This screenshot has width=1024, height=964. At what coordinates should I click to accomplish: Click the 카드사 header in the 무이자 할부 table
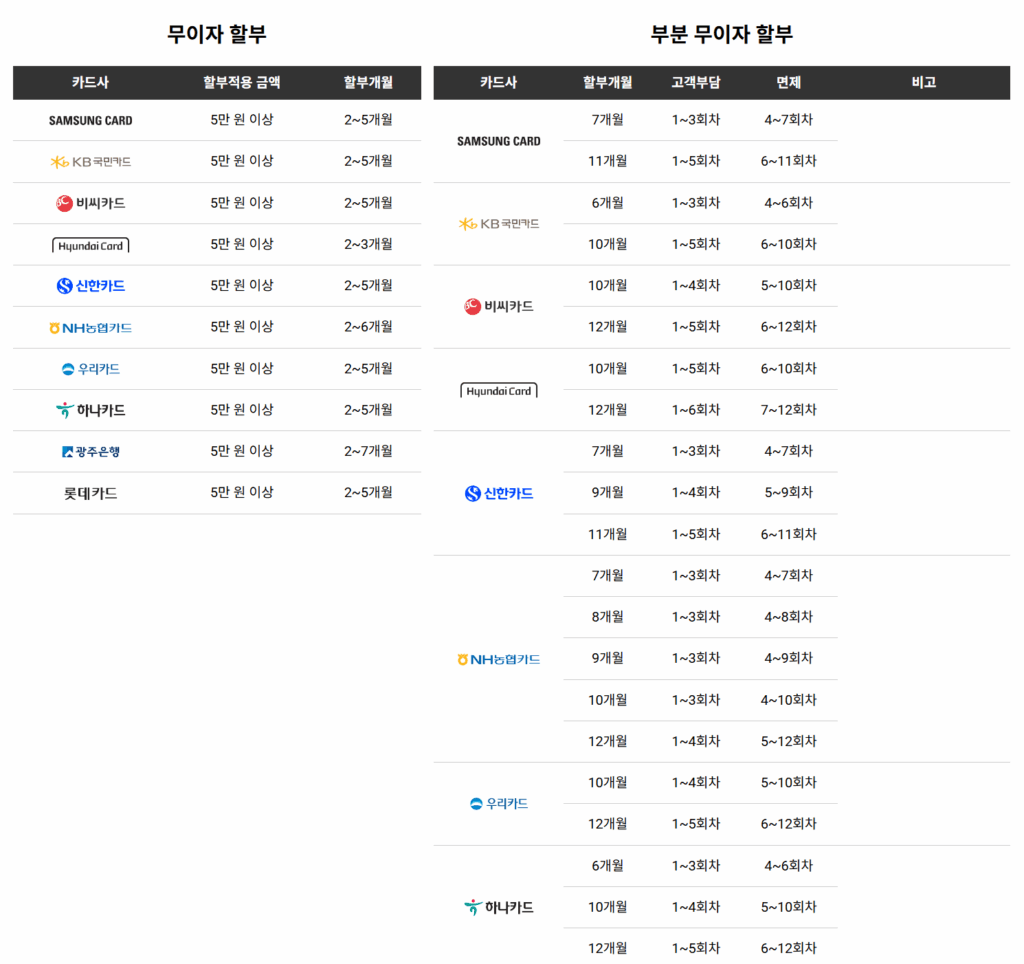[x=90, y=82]
